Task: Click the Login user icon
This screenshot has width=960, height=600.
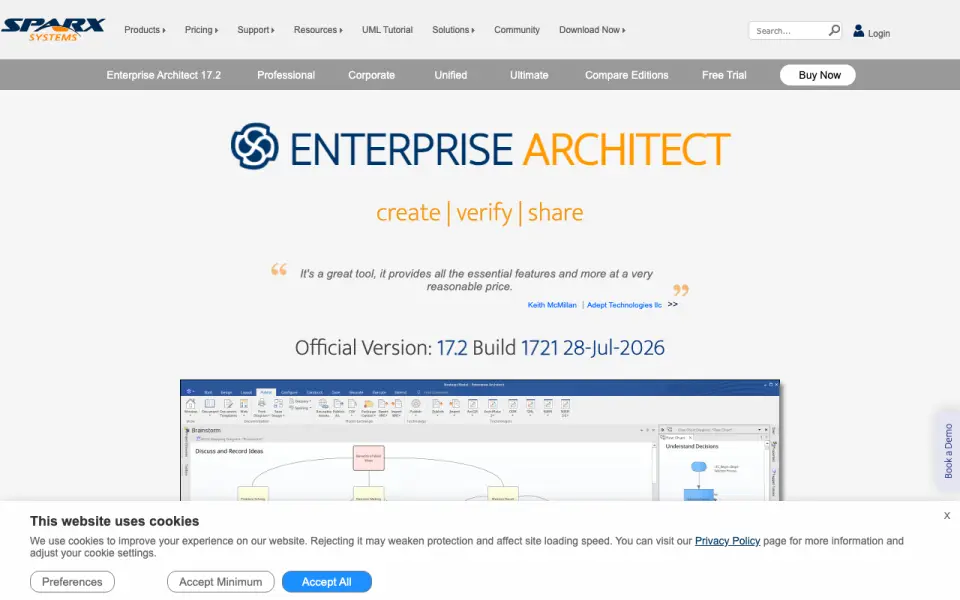Action: 858,31
